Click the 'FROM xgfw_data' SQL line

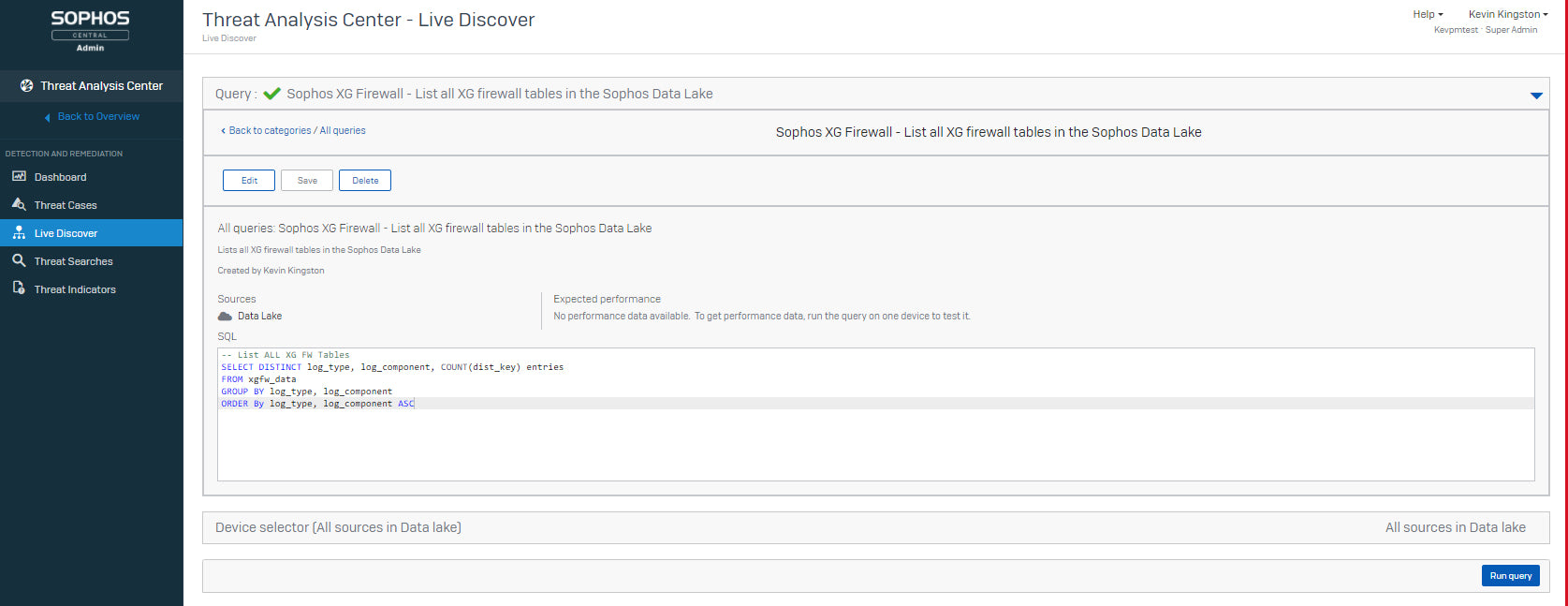pyautogui.click(x=258, y=379)
